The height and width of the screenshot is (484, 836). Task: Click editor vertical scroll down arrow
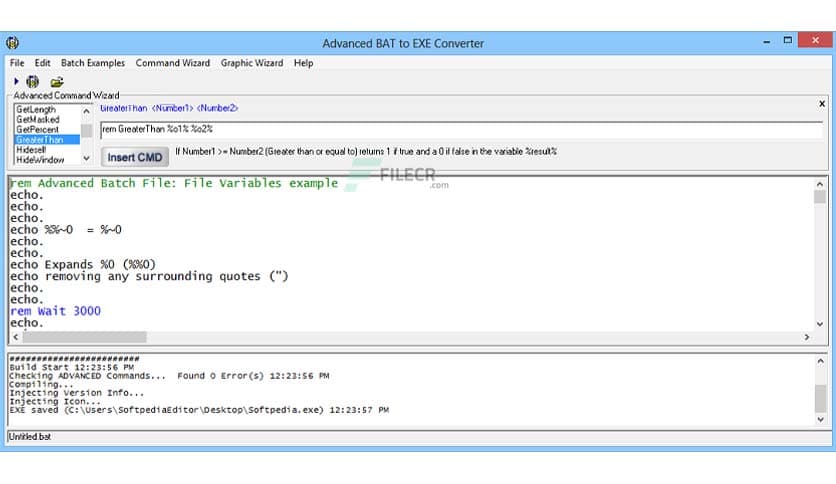819,324
